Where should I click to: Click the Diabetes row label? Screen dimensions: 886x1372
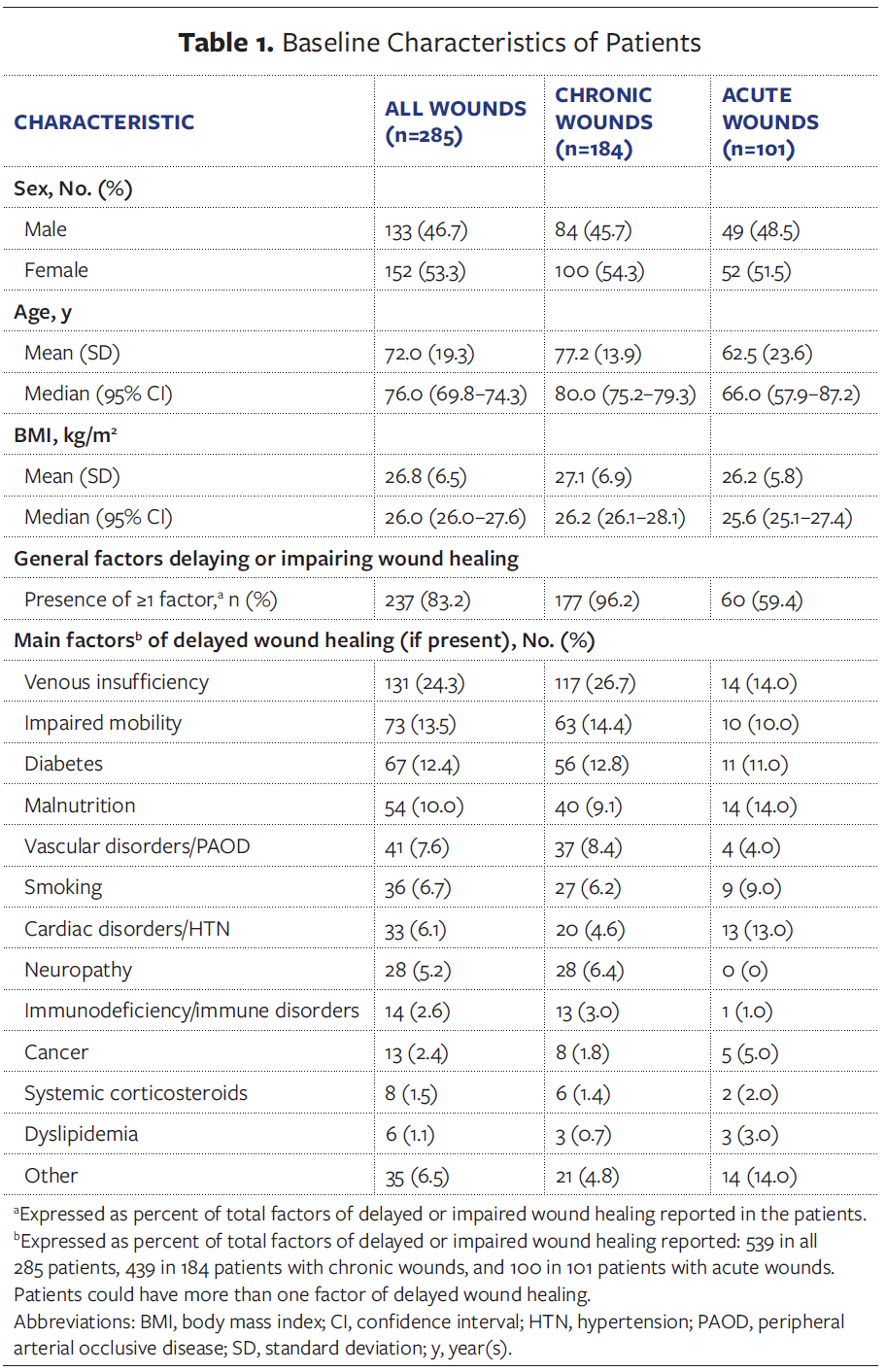coord(63,764)
